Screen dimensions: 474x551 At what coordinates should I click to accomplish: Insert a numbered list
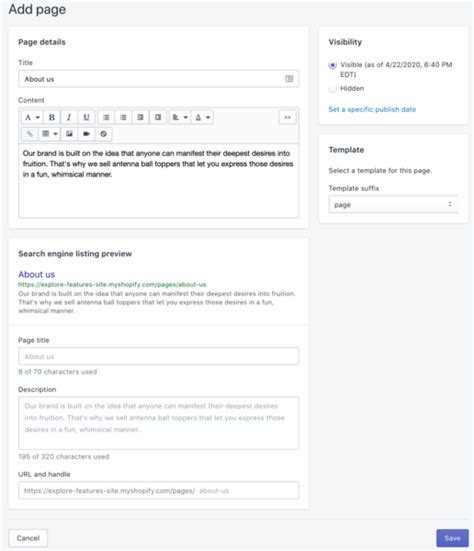pyautogui.click(x=123, y=117)
